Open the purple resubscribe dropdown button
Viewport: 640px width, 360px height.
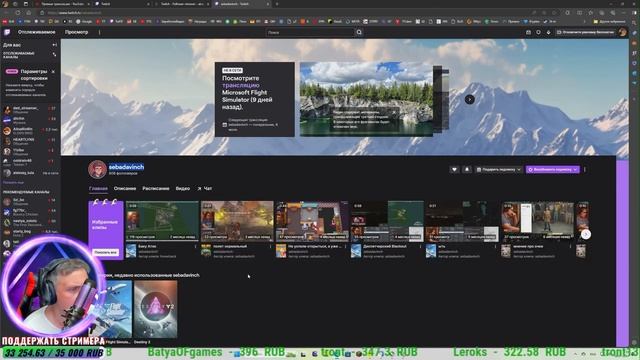pyautogui.click(x=553, y=169)
